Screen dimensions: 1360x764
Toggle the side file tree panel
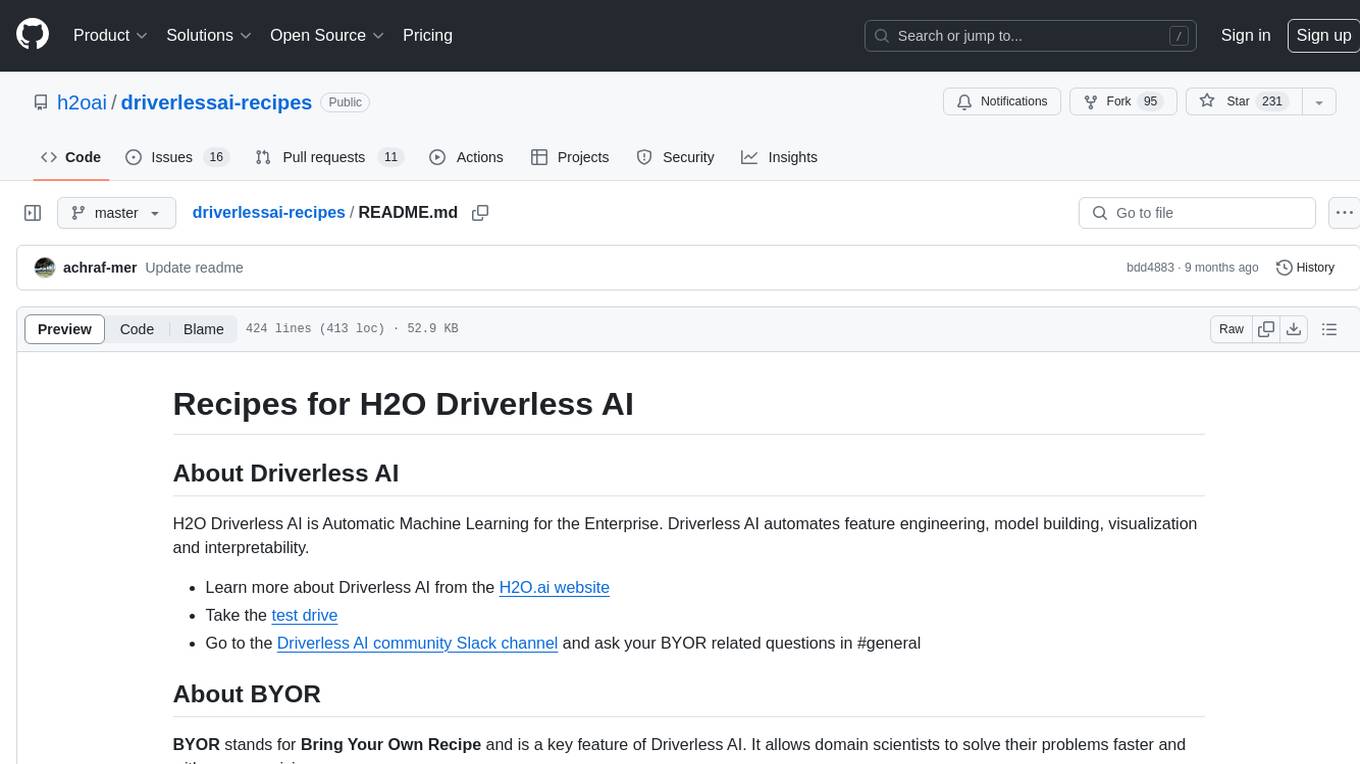[x=33, y=213]
